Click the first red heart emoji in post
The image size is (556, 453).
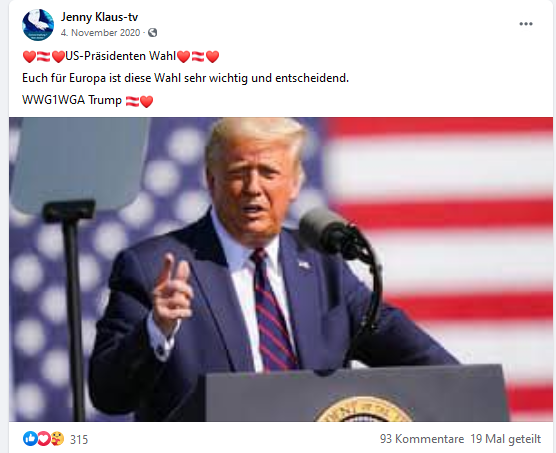(x=29, y=56)
